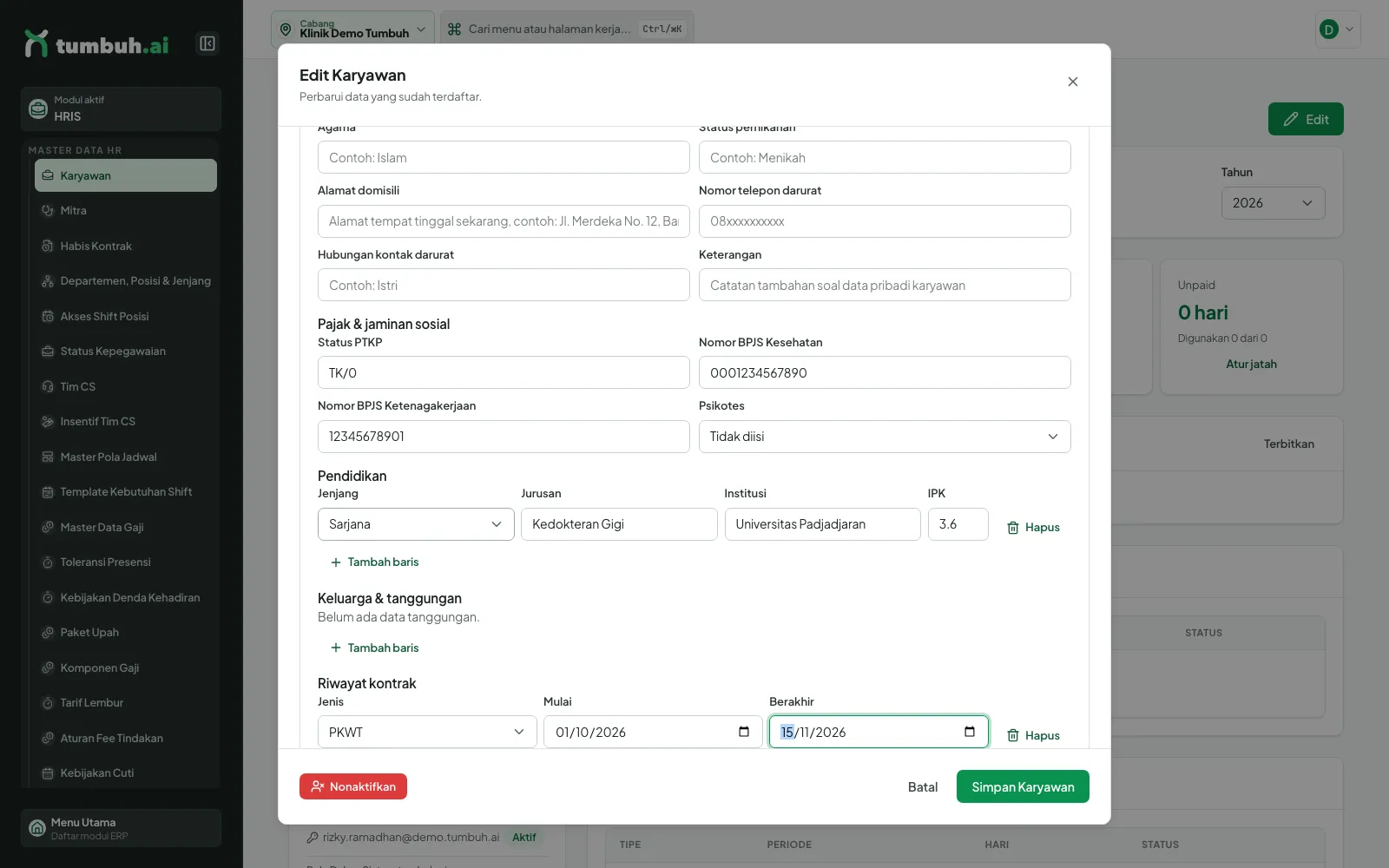
Task: Focus the Status PTKP field
Action: click(x=504, y=372)
